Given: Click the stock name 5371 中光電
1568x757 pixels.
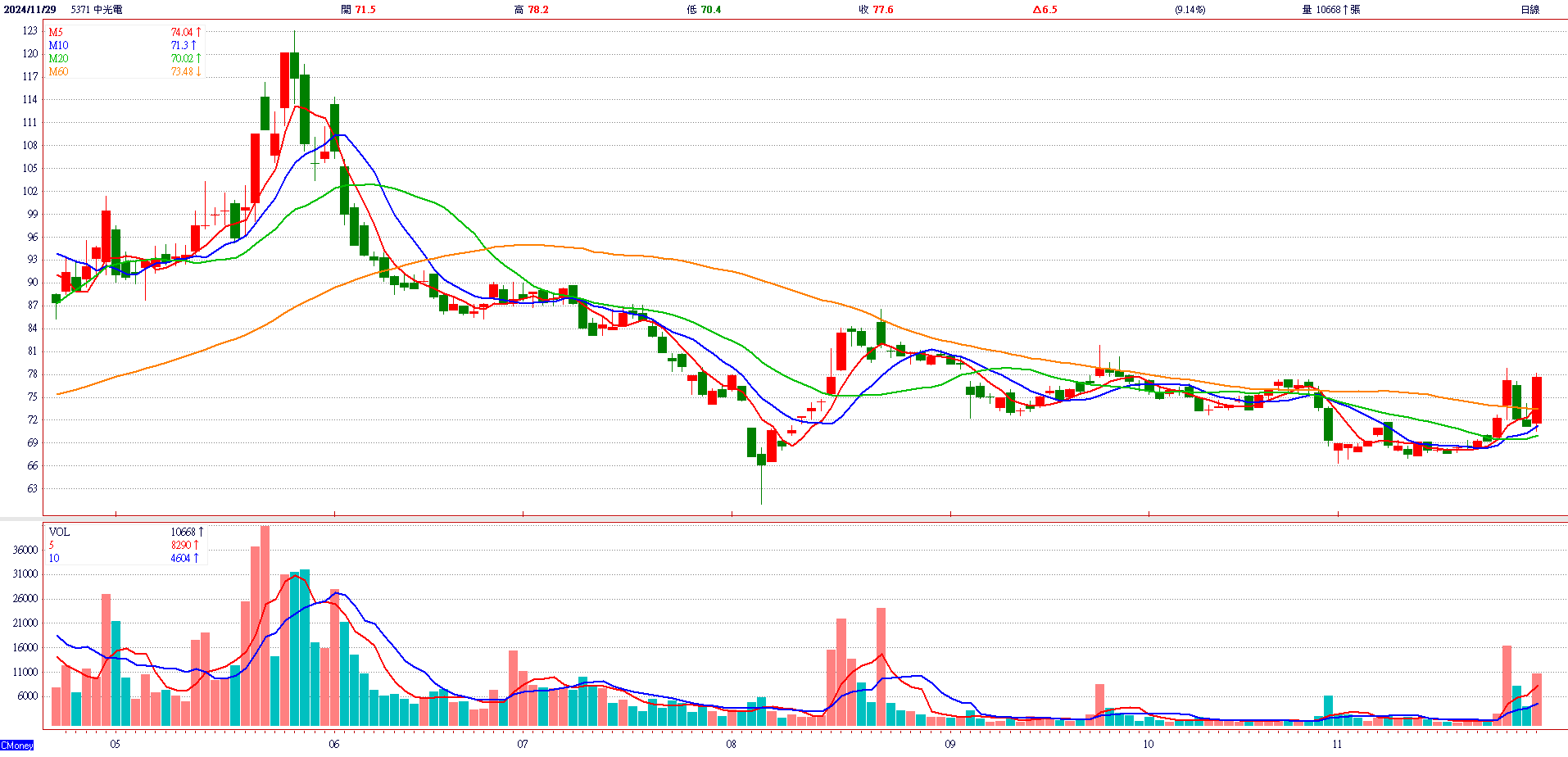Looking at the screenshot, I should pyautogui.click(x=97, y=10).
